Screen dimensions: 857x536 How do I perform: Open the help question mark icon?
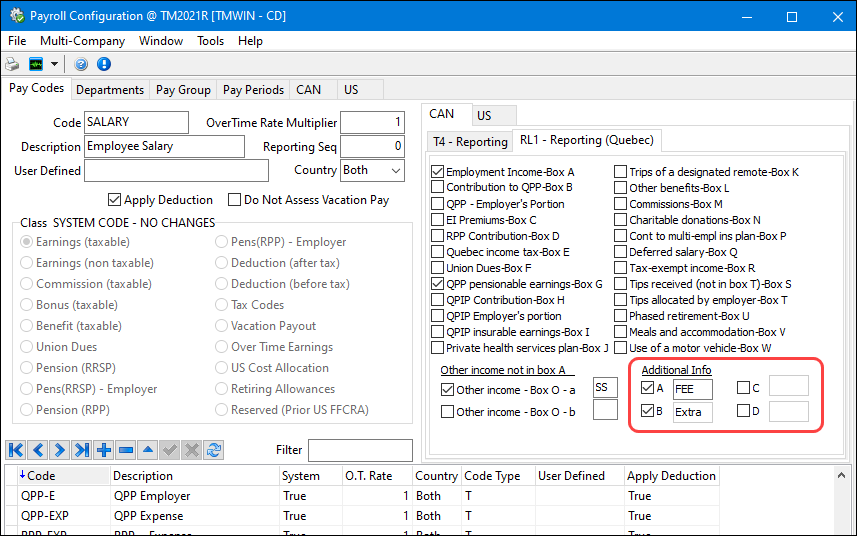tap(82, 64)
